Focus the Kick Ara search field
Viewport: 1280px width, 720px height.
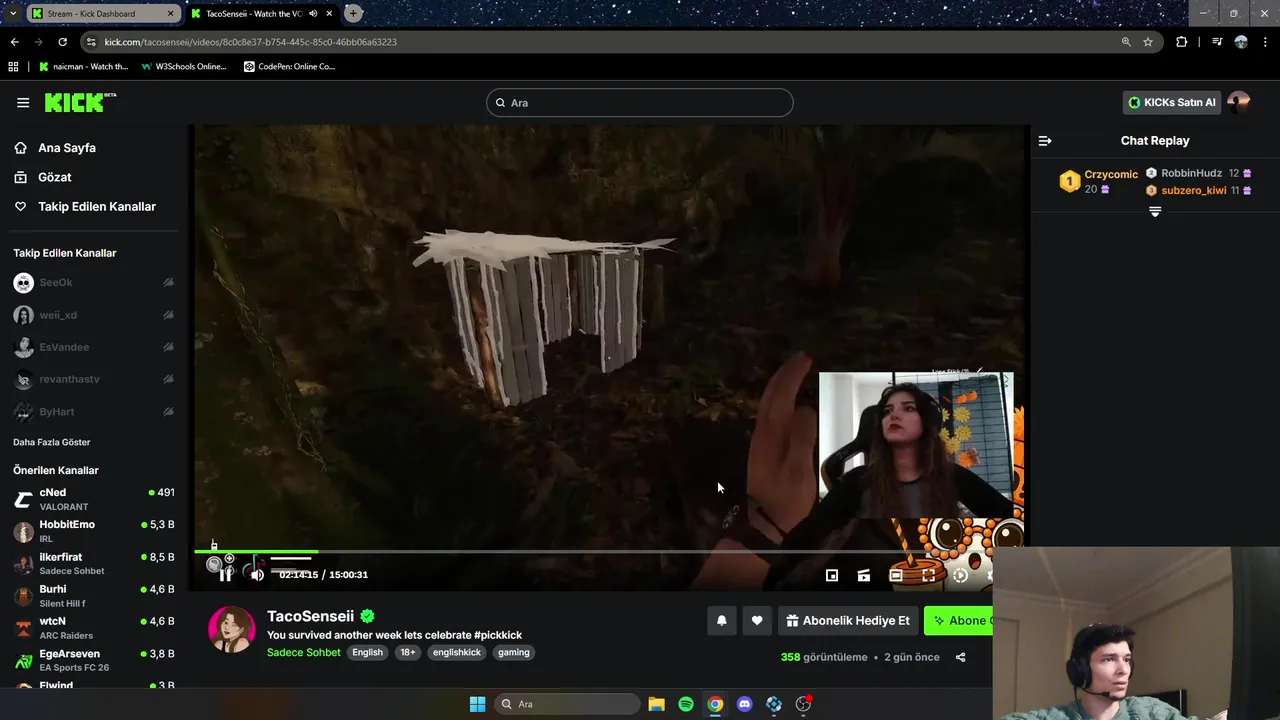(x=640, y=102)
